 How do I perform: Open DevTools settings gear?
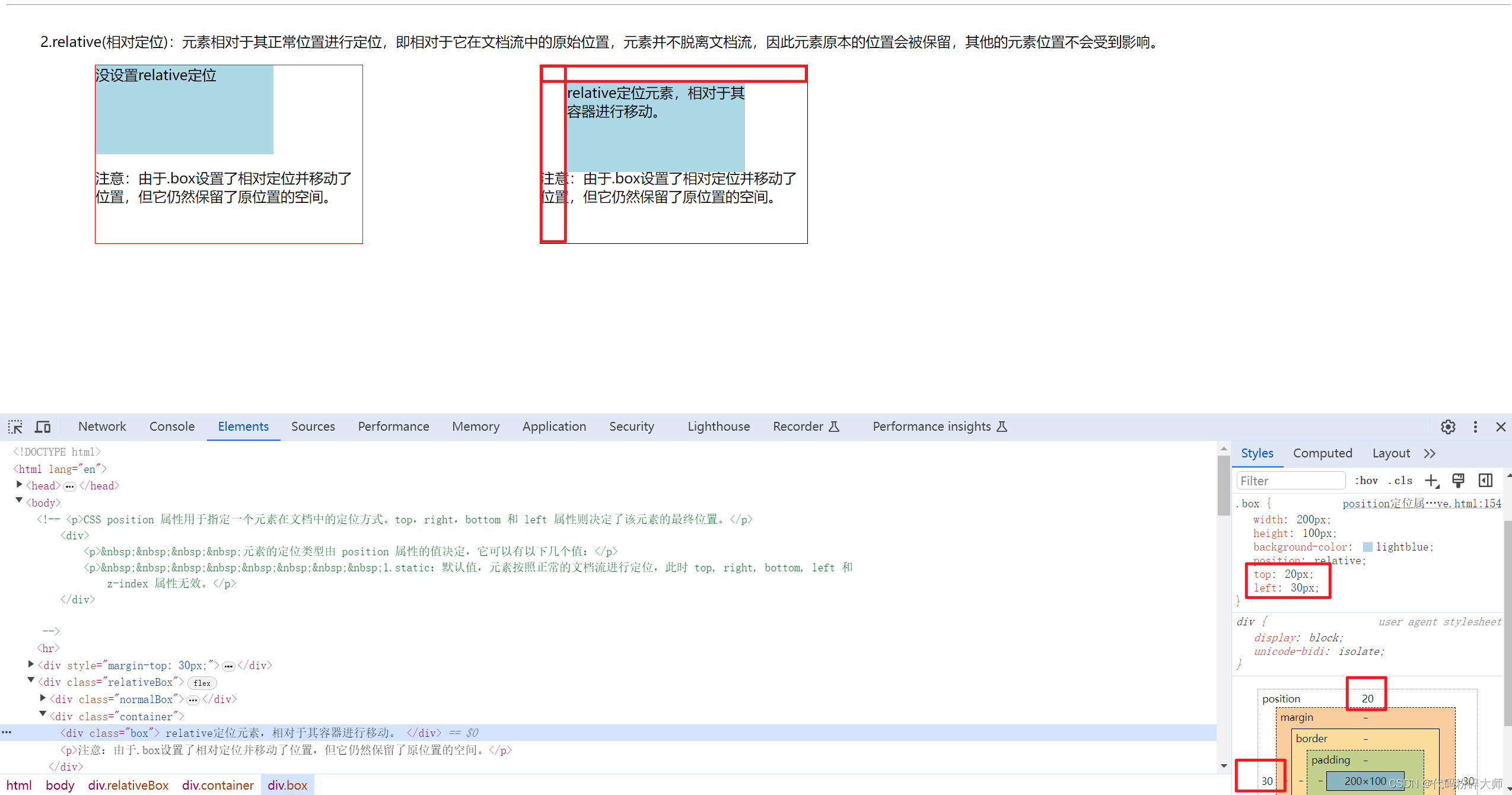pos(1448,427)
